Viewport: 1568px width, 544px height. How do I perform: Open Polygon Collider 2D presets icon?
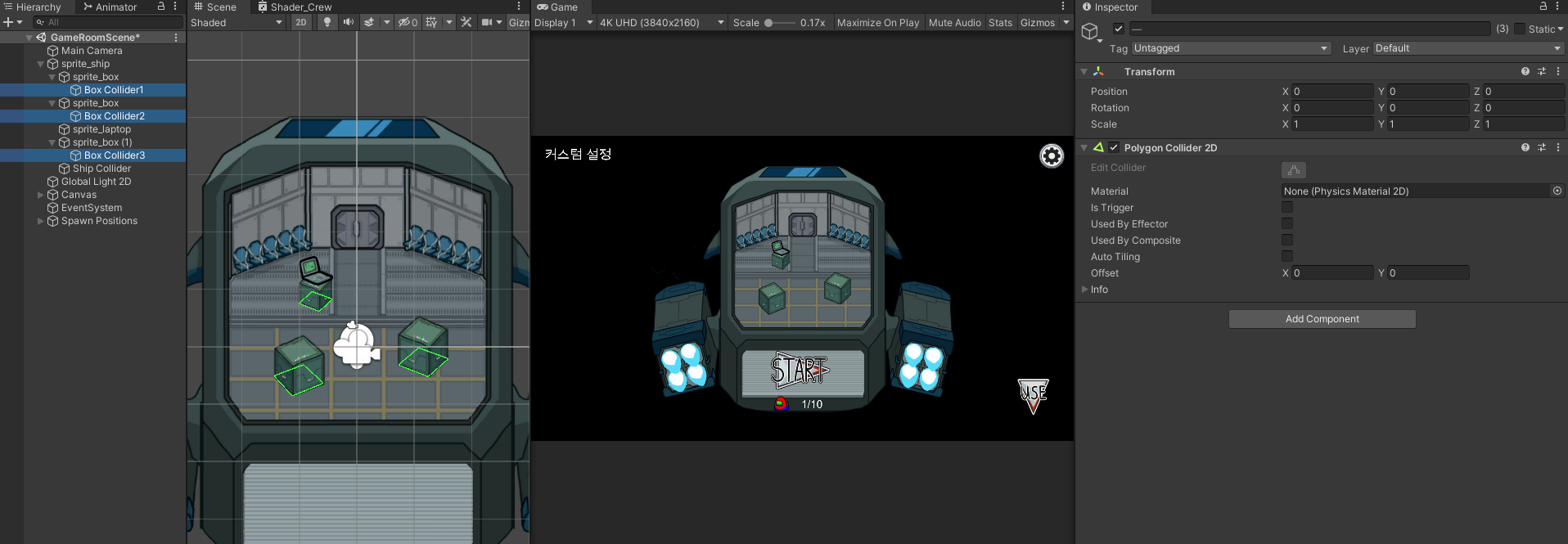pos(1542,147)
